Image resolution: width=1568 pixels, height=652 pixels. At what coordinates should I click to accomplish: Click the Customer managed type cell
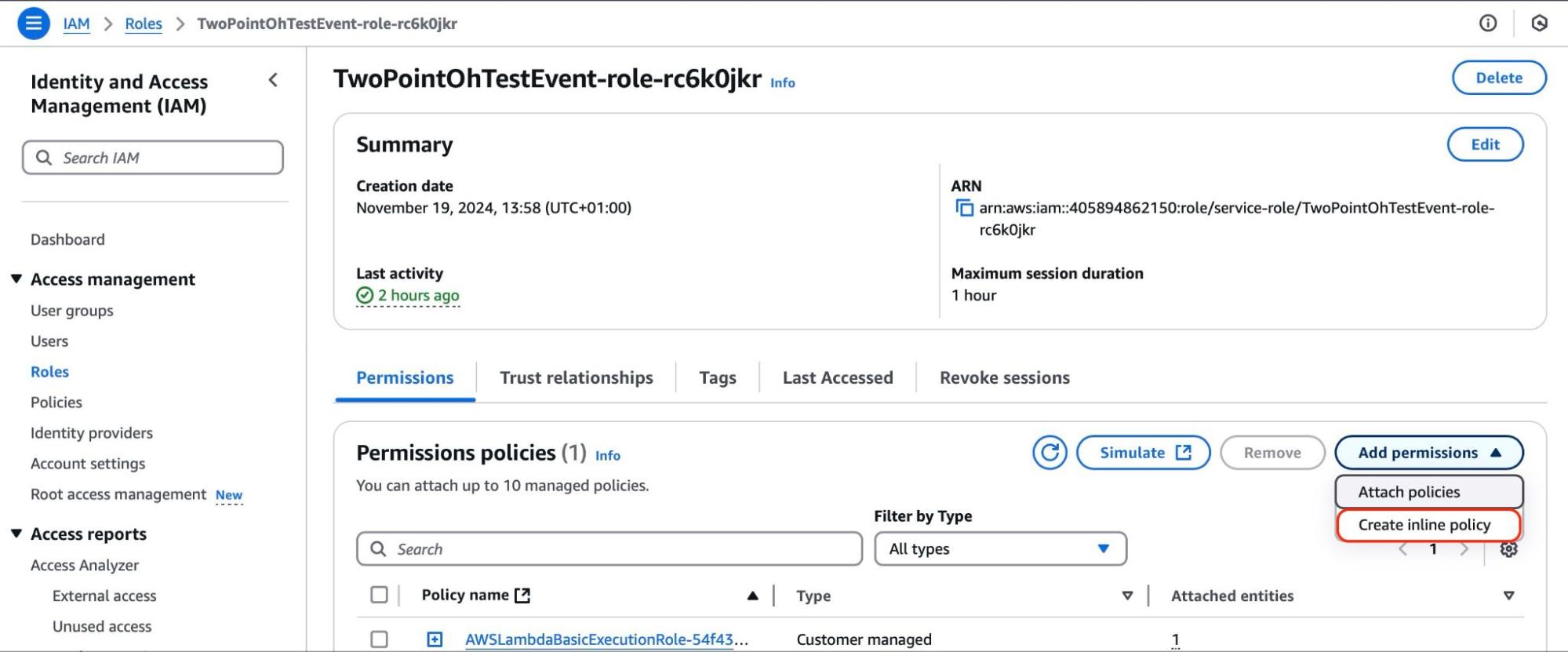(864, 639)
